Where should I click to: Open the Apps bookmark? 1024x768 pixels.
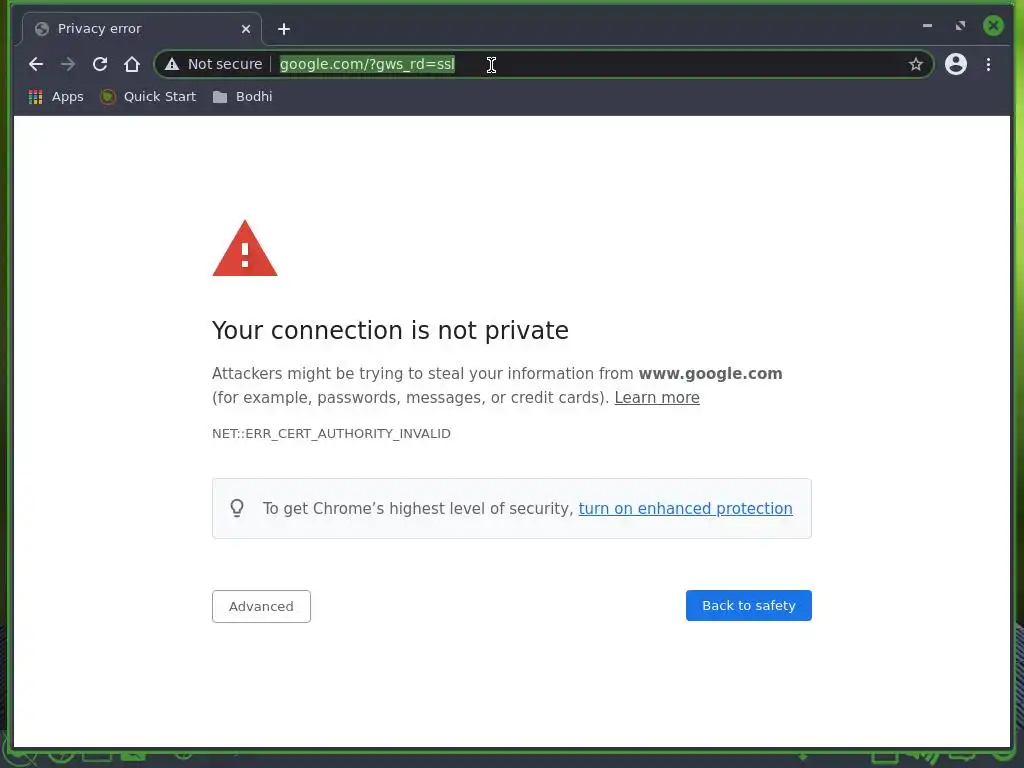tap(56, 97)
